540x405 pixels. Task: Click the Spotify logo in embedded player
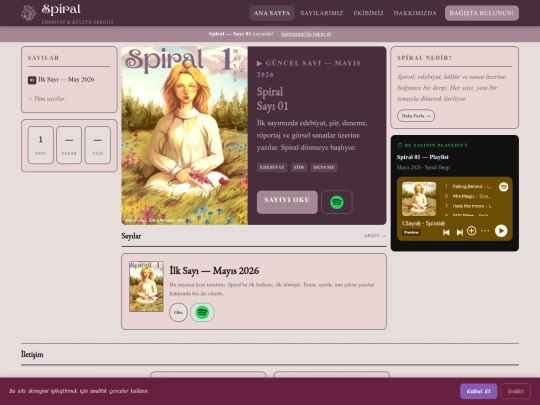point(503,187)
